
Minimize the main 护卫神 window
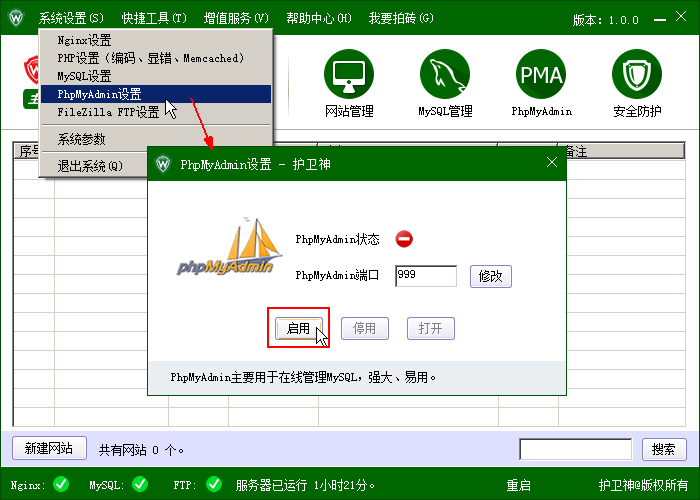660,19
